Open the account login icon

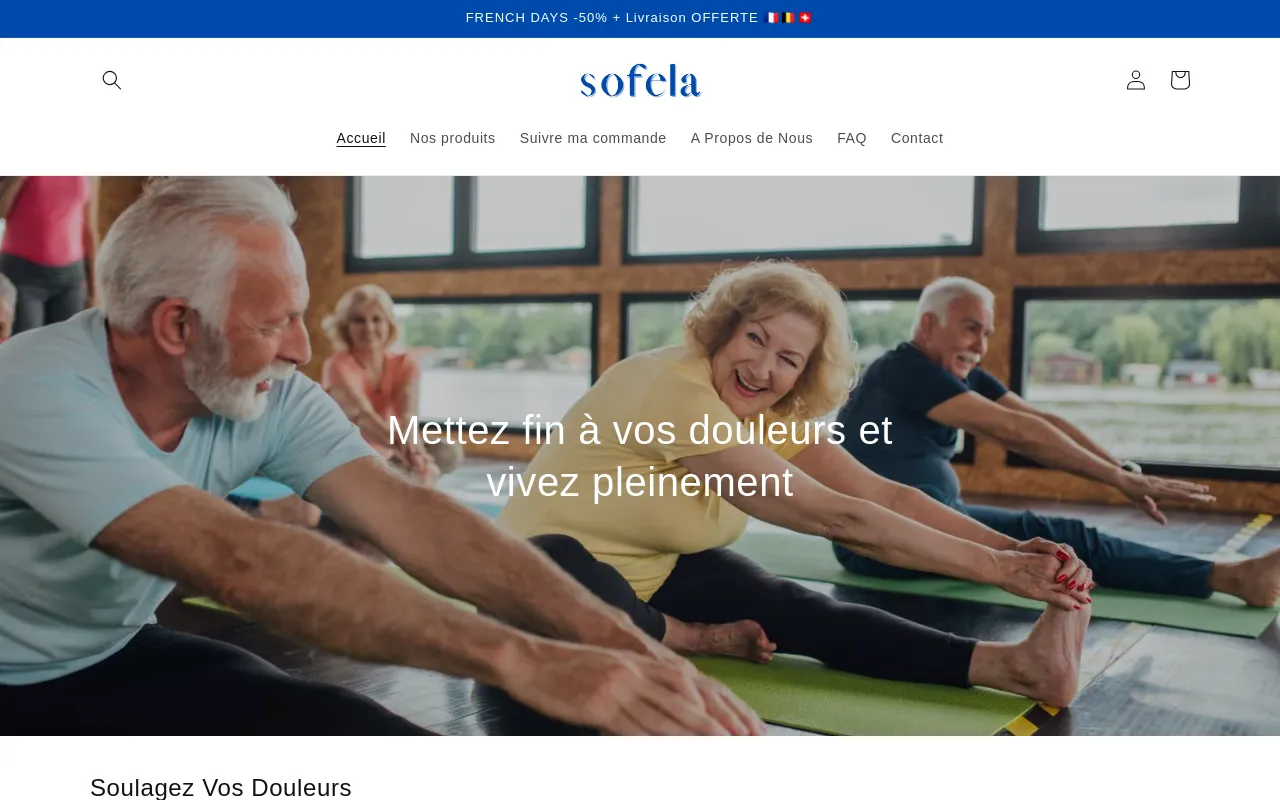pyautogui.click(x=1136, y=80)
